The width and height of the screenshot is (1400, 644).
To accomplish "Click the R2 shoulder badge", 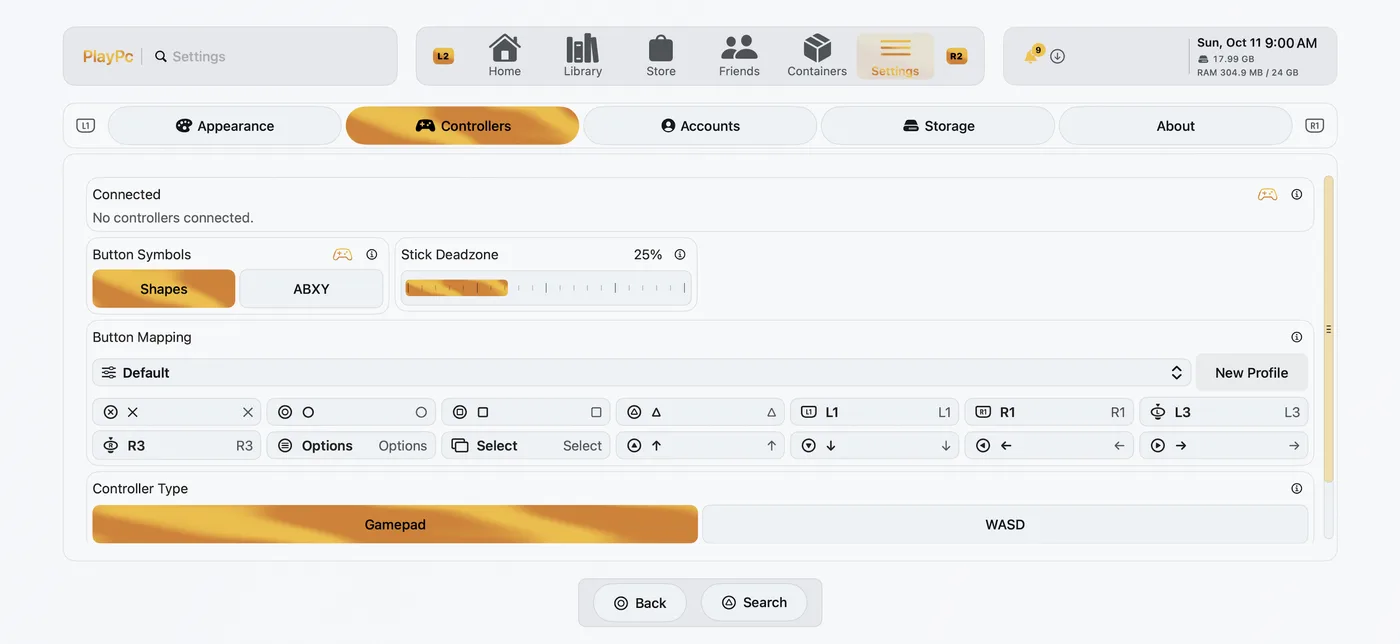I will pyautogui.click(x=956, y=56).
